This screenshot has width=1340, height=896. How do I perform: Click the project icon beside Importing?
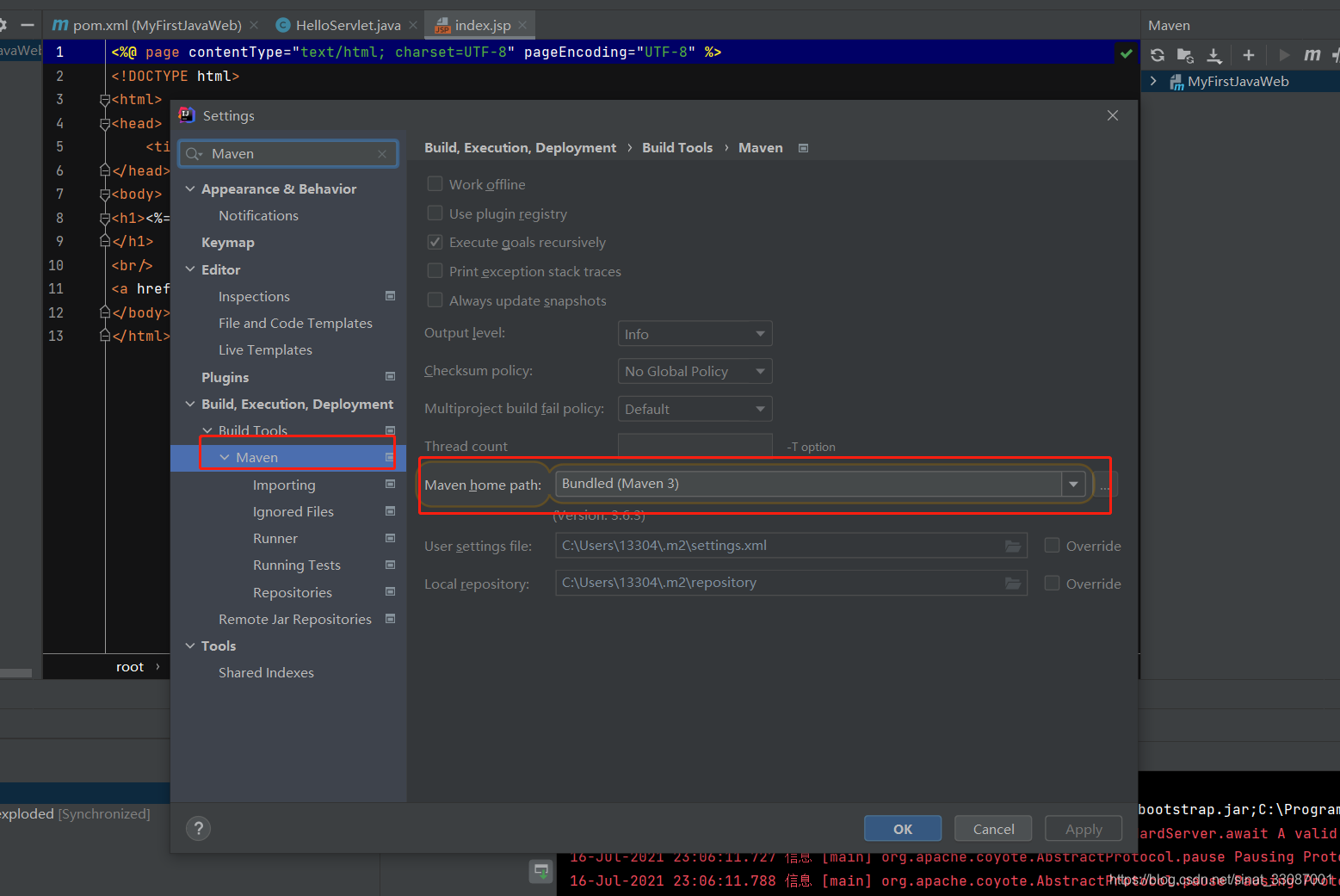click(x=390, y=485)
